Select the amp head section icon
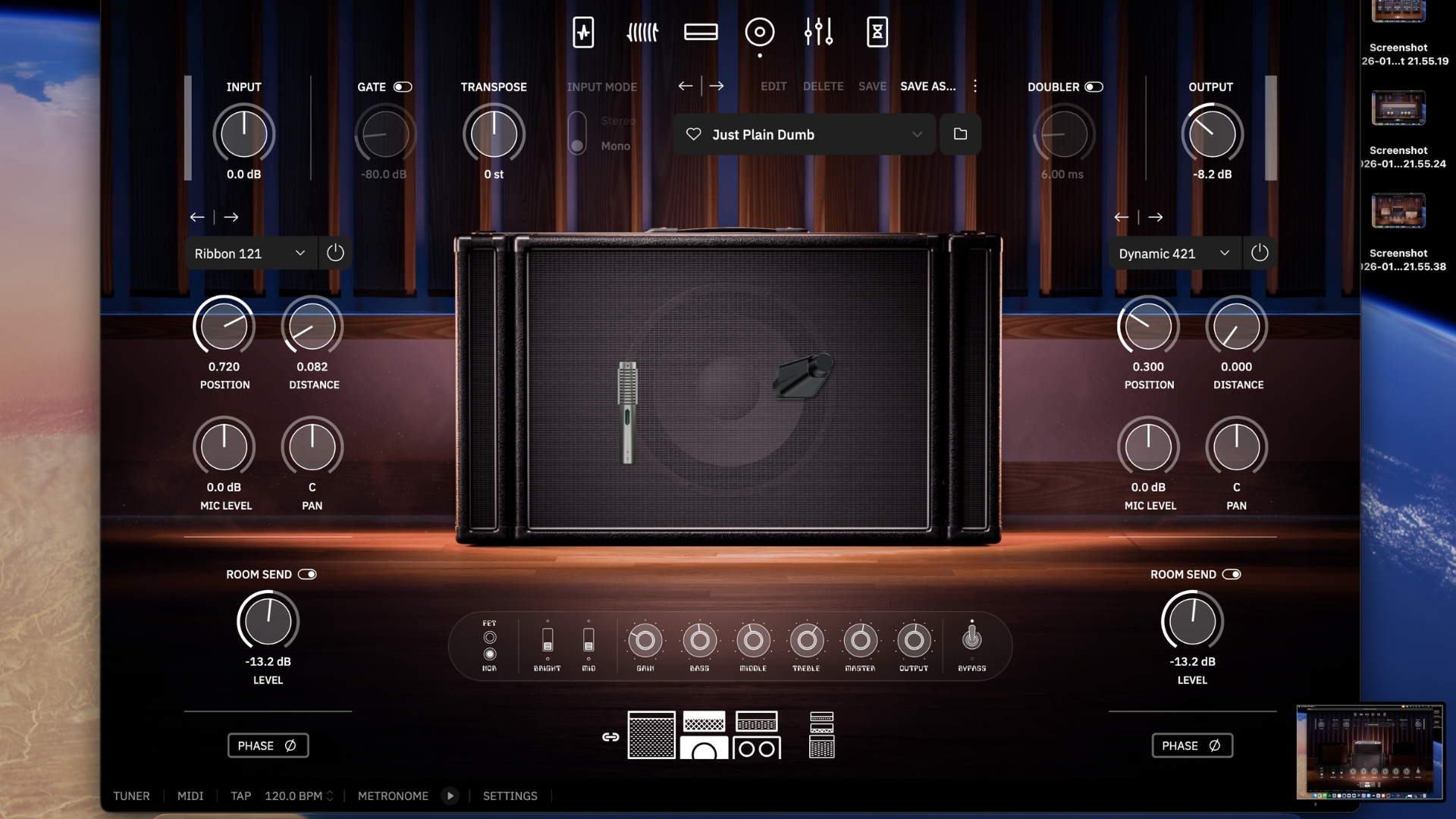Viewport: 1456px width, 819px height. point(701,32)
